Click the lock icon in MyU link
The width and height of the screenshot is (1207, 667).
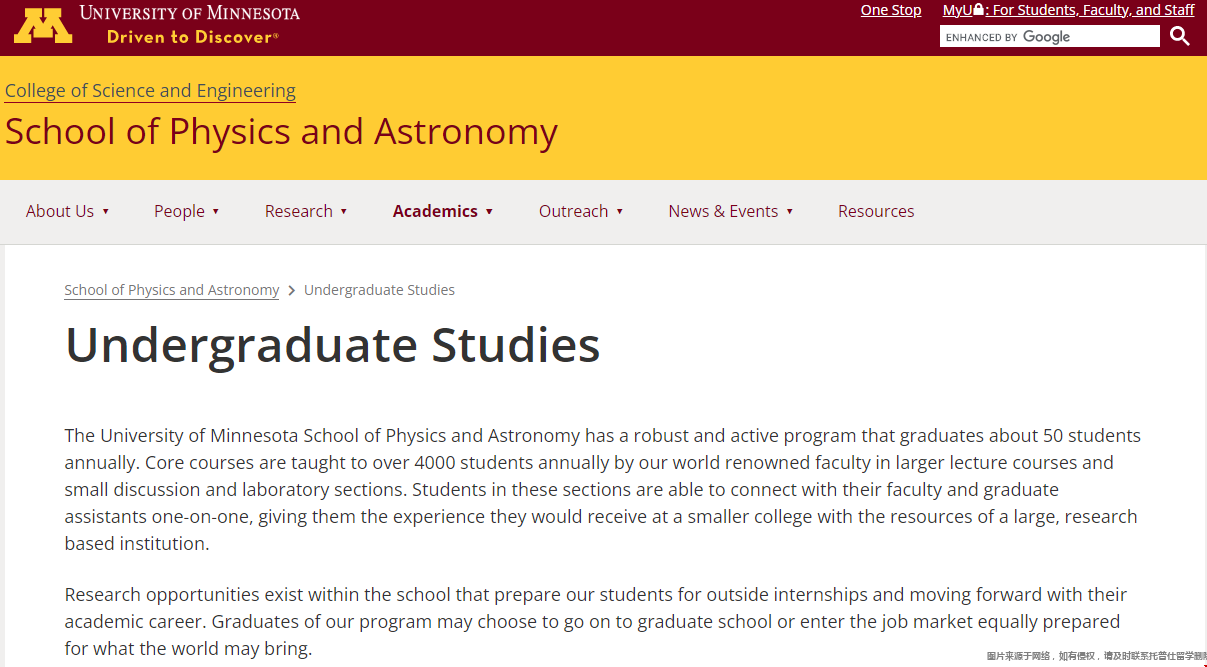coord(978,10)
